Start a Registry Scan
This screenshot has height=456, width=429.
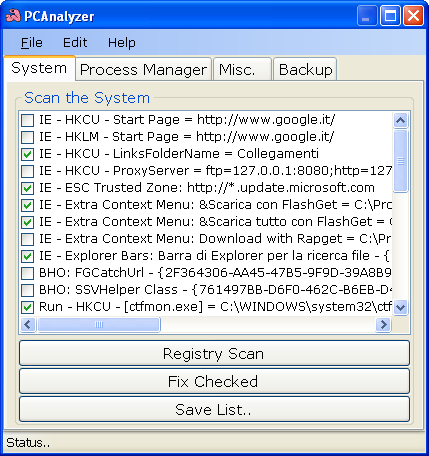coord(214,353)
